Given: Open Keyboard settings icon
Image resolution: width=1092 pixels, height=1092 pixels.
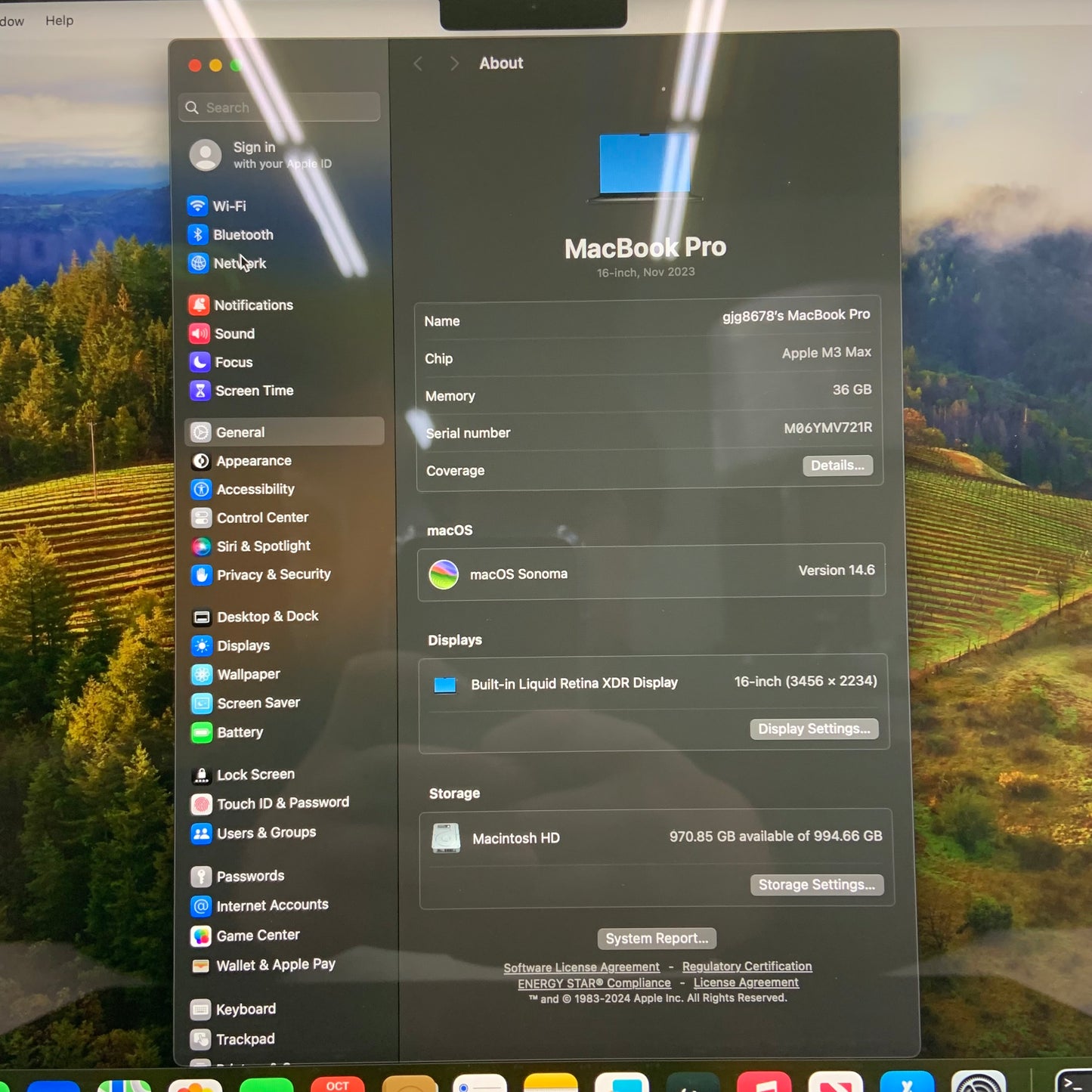Looking at the screenshot, I should coord(200,1010).
